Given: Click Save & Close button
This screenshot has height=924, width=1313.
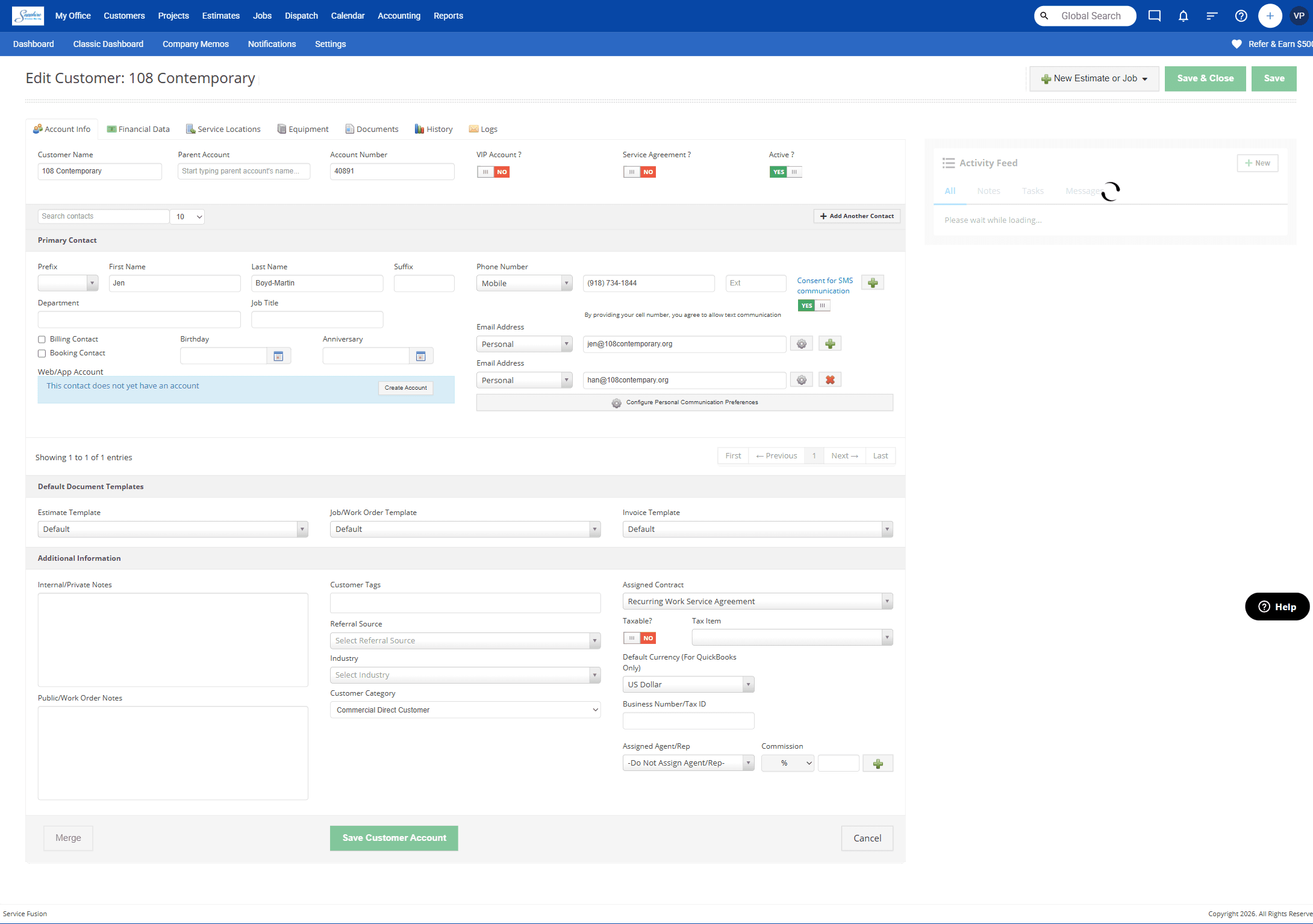Looking at the screenshot, I should click(x=1205, y=79).
